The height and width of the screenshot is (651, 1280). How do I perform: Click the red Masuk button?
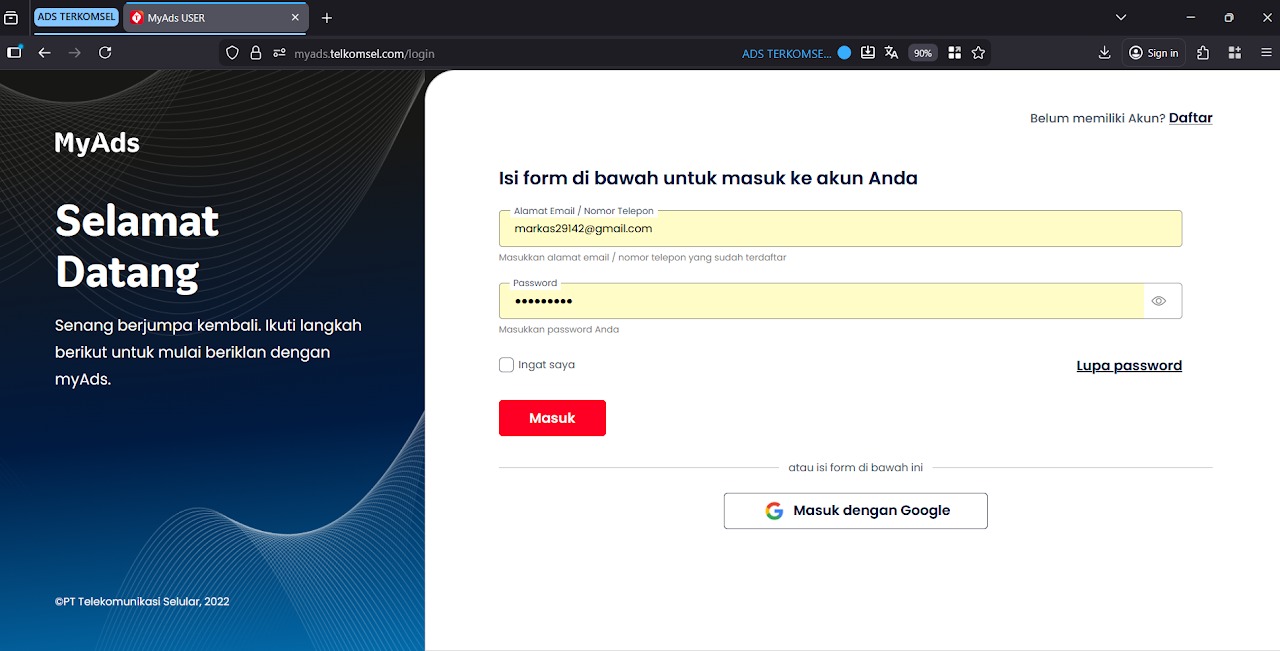coord(552,417)
